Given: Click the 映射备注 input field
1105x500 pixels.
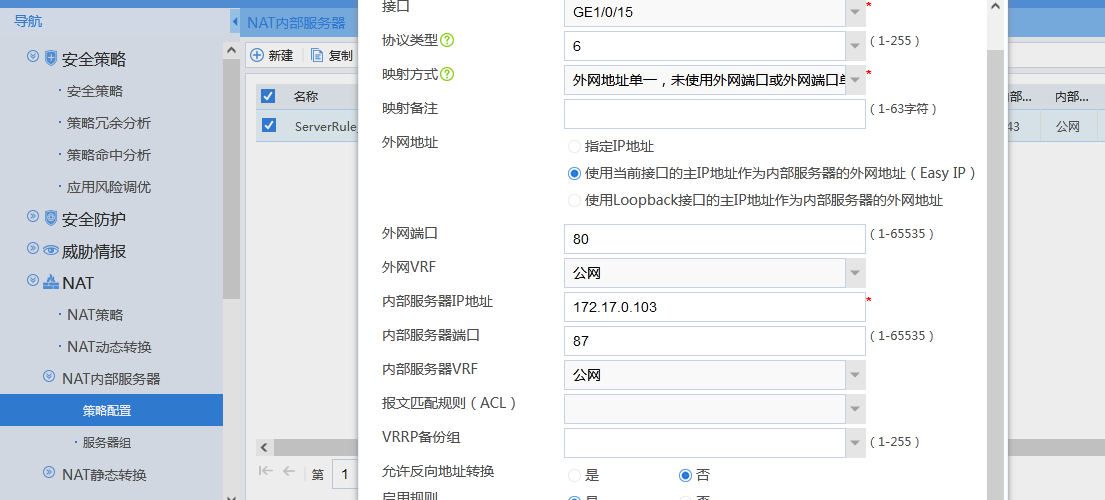Looking at the screenshot, I should [x=715, y=114].
